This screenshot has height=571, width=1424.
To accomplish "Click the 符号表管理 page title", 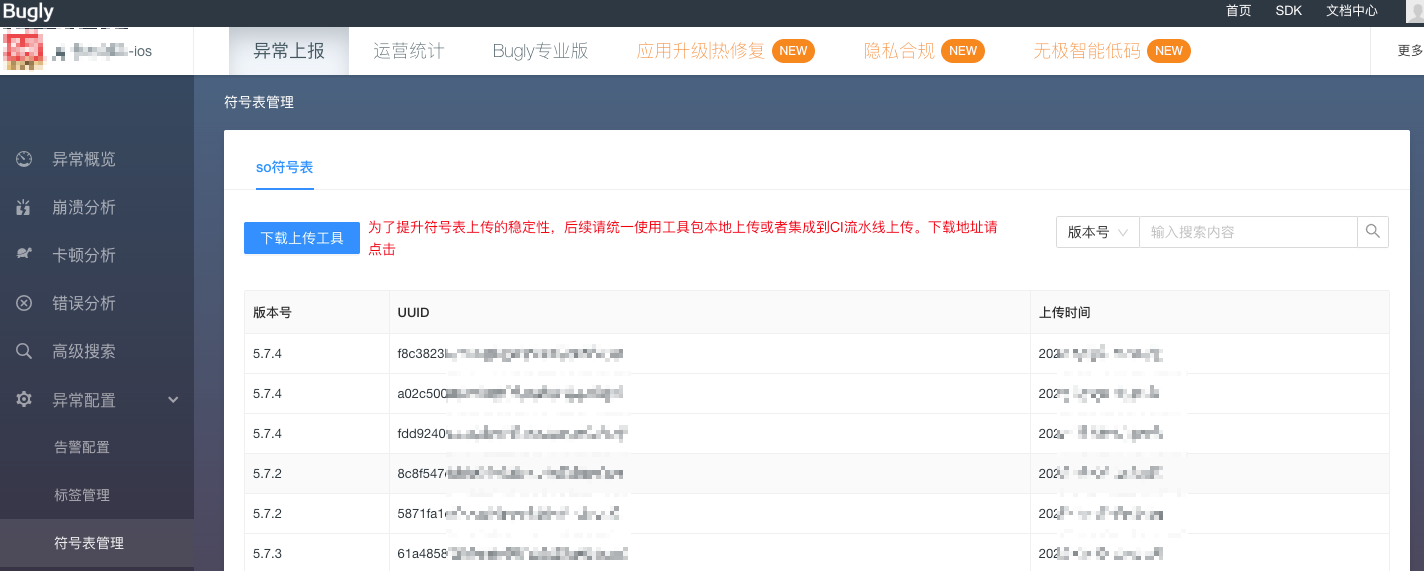I will pos(259,102).
